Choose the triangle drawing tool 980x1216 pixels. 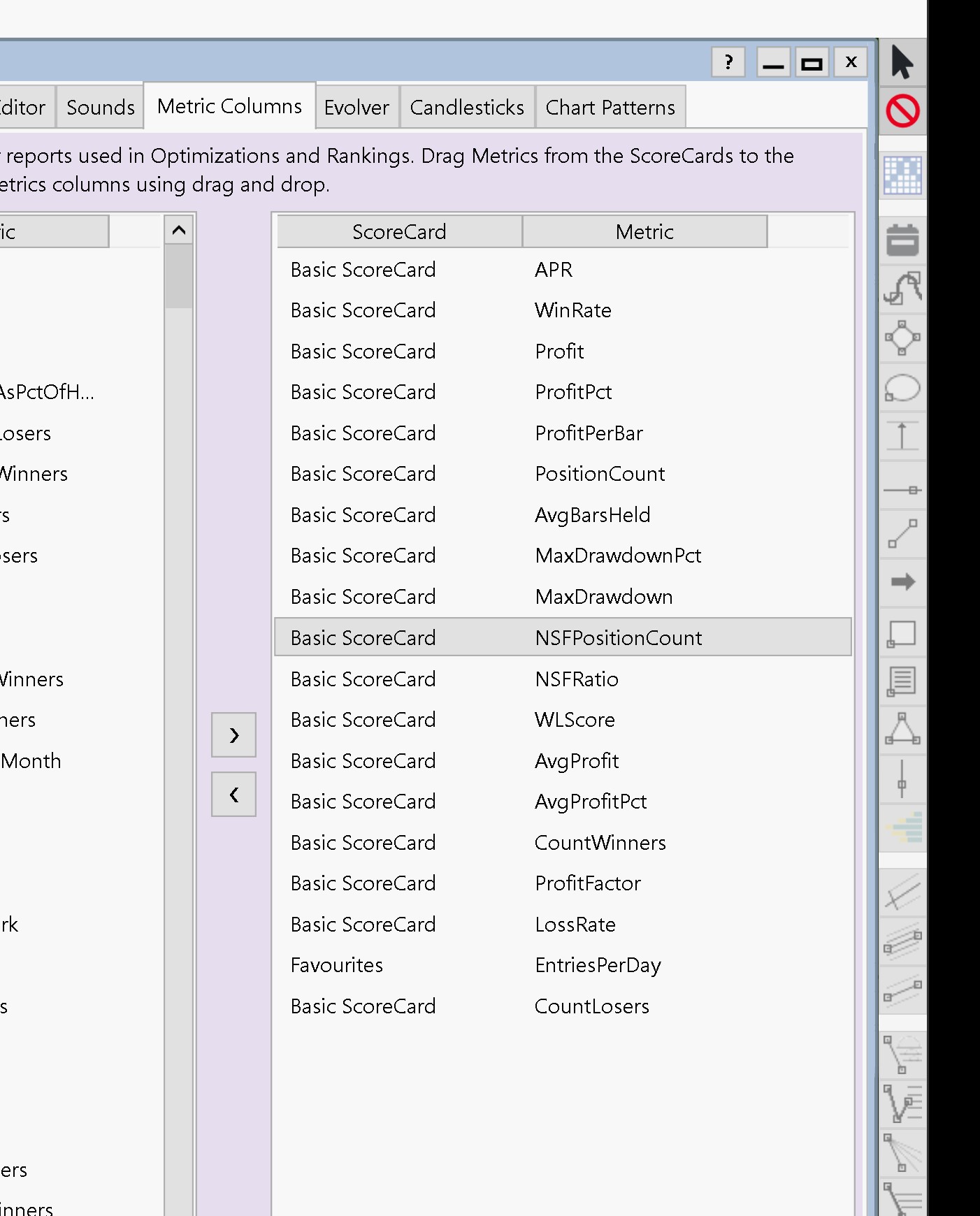point(902,729)
